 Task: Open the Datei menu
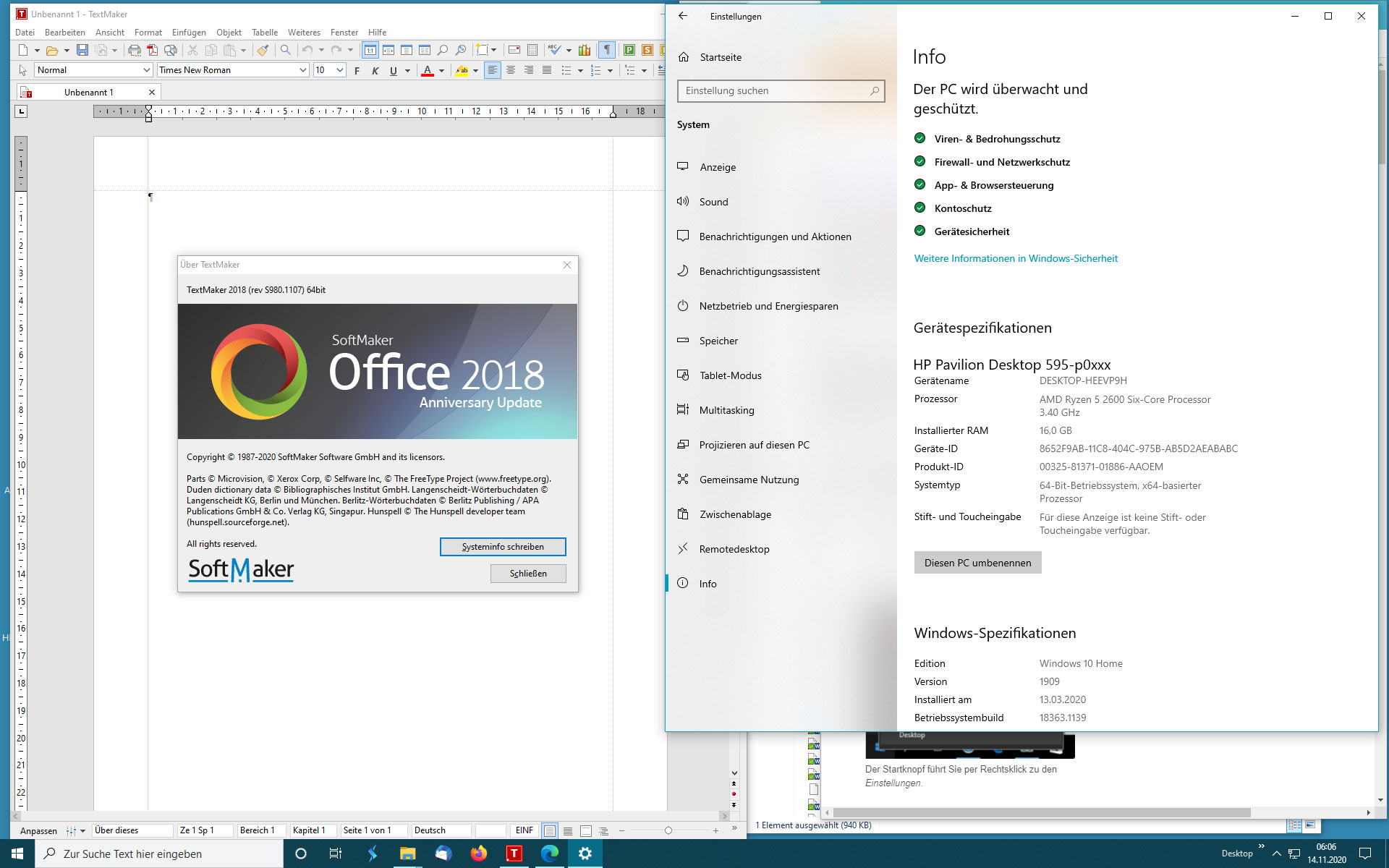[x=25, y=33]
